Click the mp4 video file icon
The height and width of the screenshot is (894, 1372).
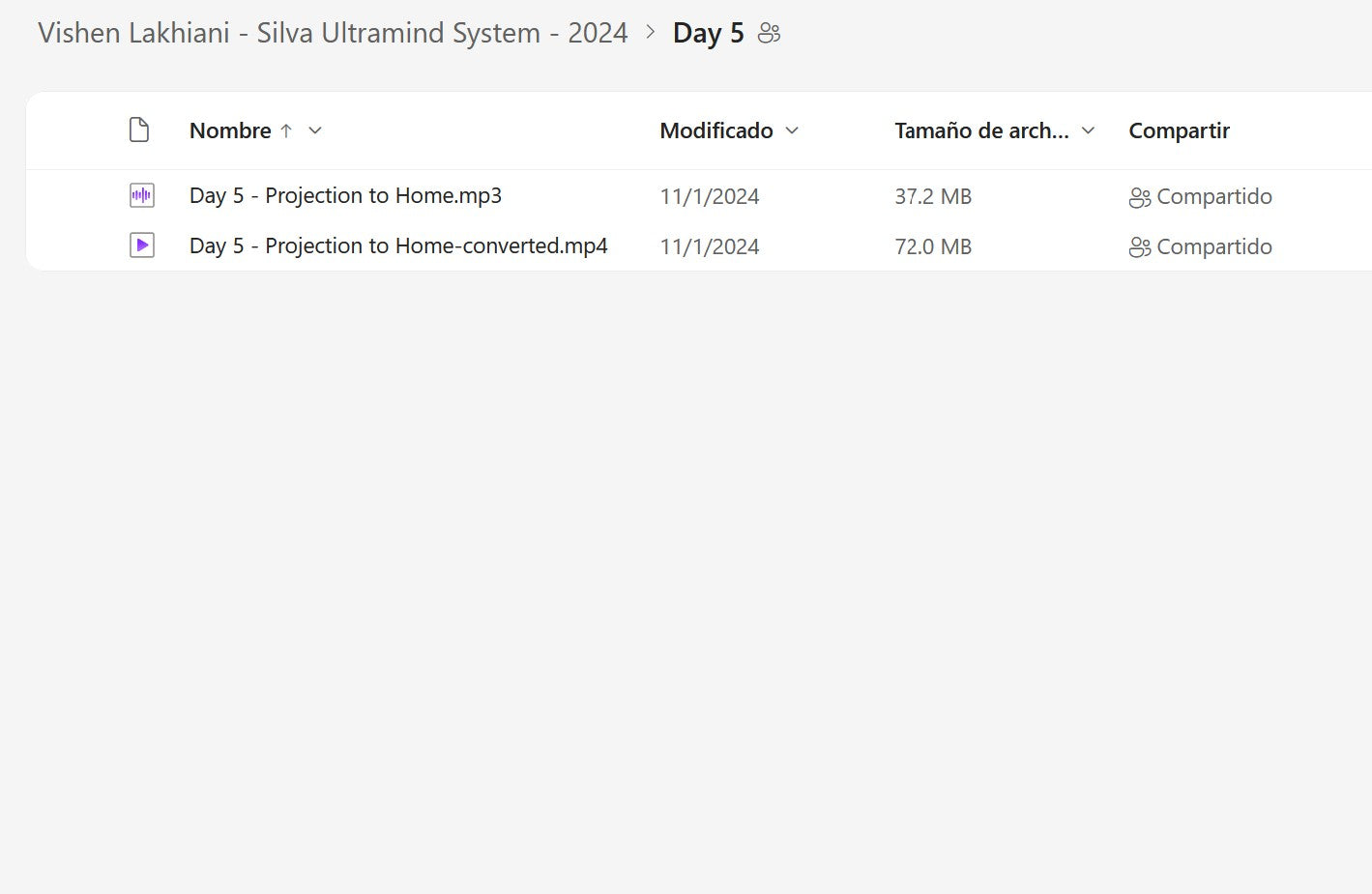pos(141,245)
